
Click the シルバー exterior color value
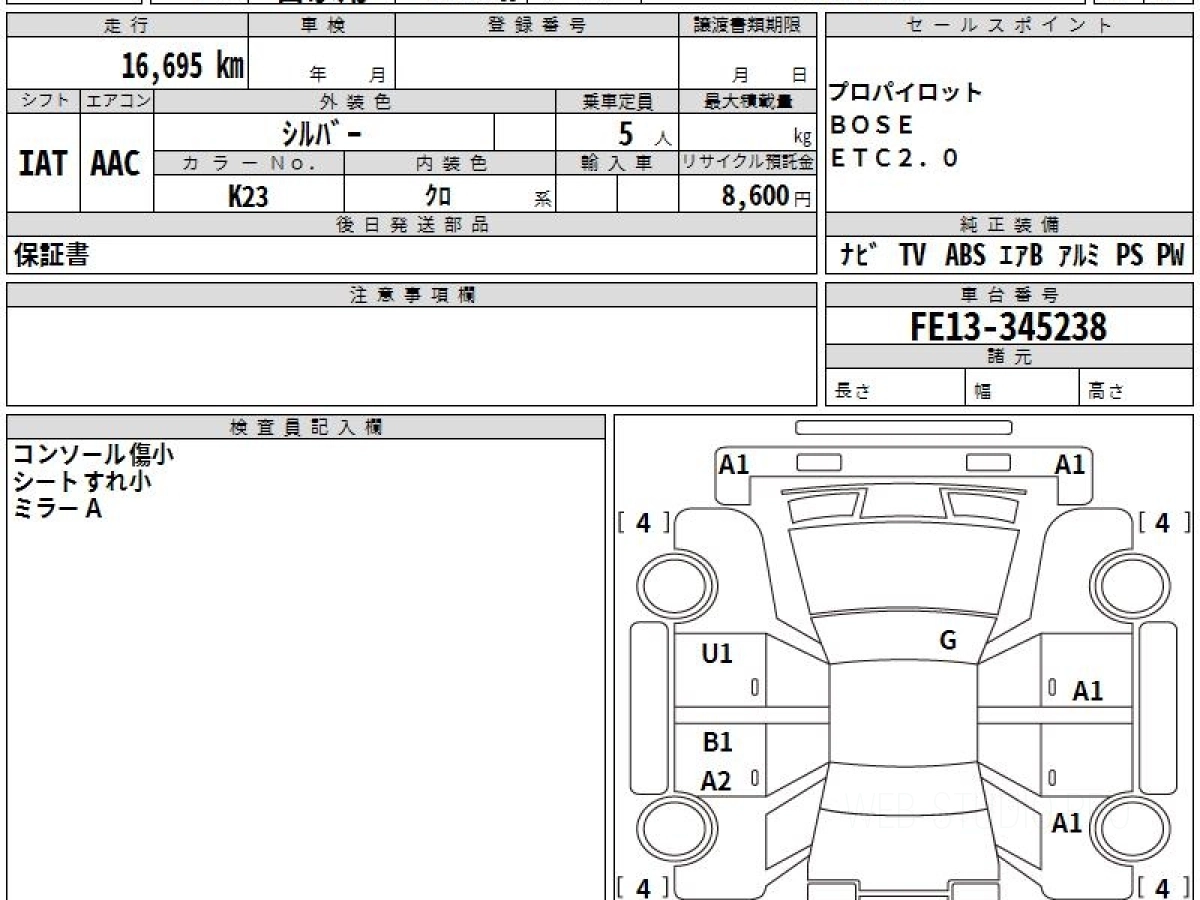[x=324, y=133]
